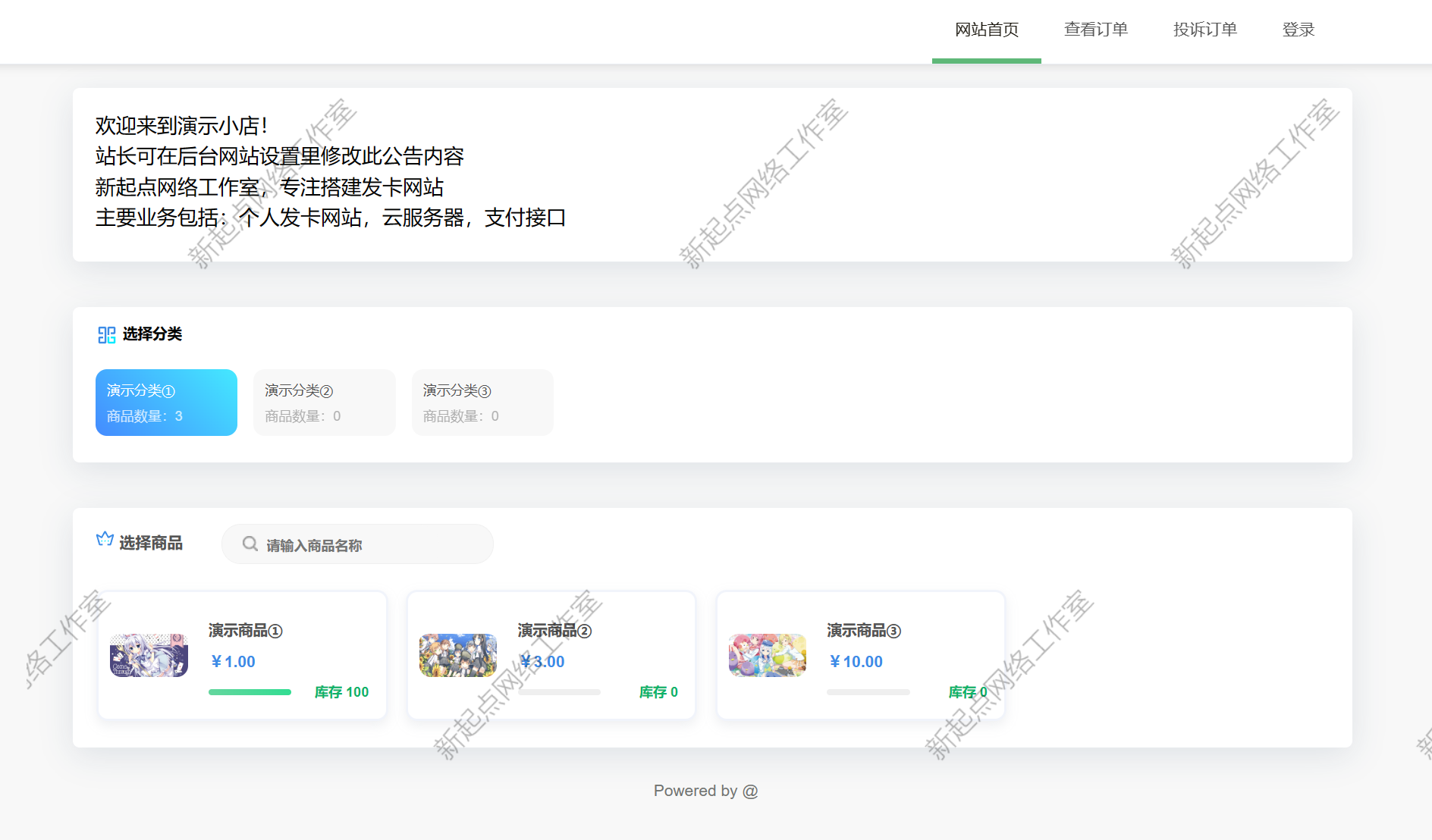This screenshot has height=840, width=1432.
Task: Click the Powered by footer link
Action: click(x=705, y=790)
